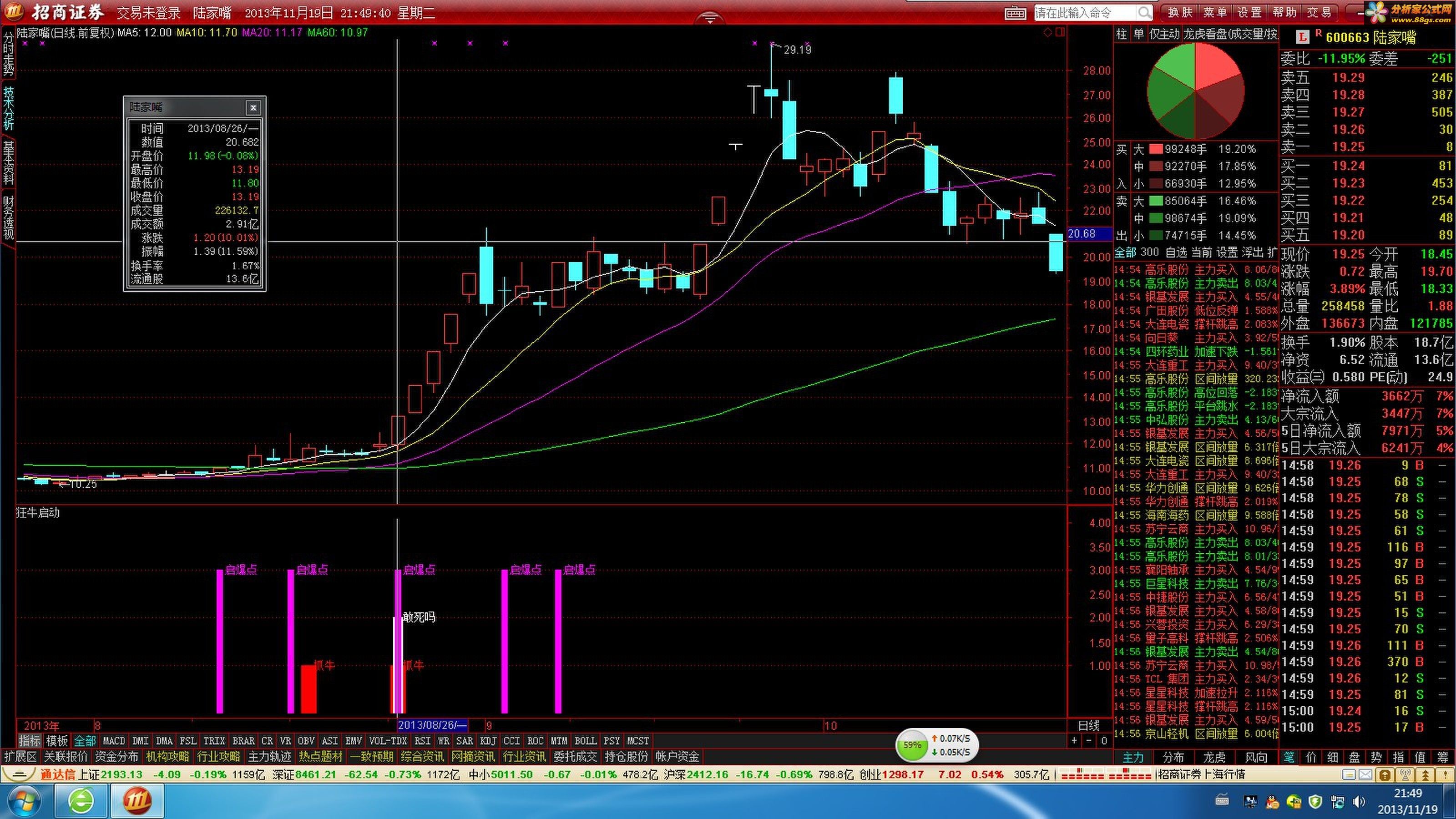
Task: Click the split-panel square icon above chart
Action: click(x=1060, y=33)
